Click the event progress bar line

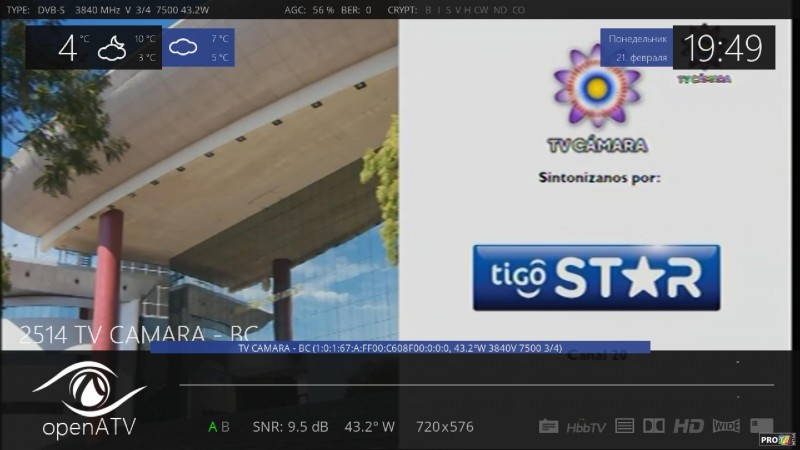coord(476,385)
